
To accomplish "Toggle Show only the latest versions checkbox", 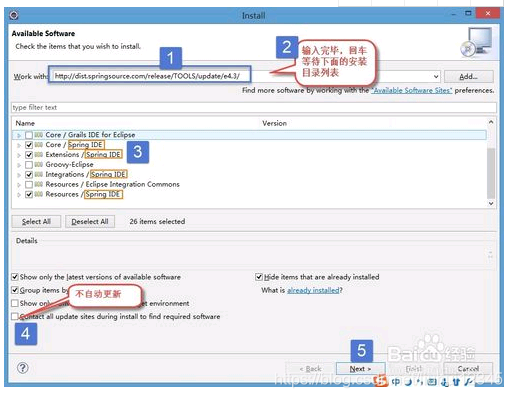I will pos(15,277).
